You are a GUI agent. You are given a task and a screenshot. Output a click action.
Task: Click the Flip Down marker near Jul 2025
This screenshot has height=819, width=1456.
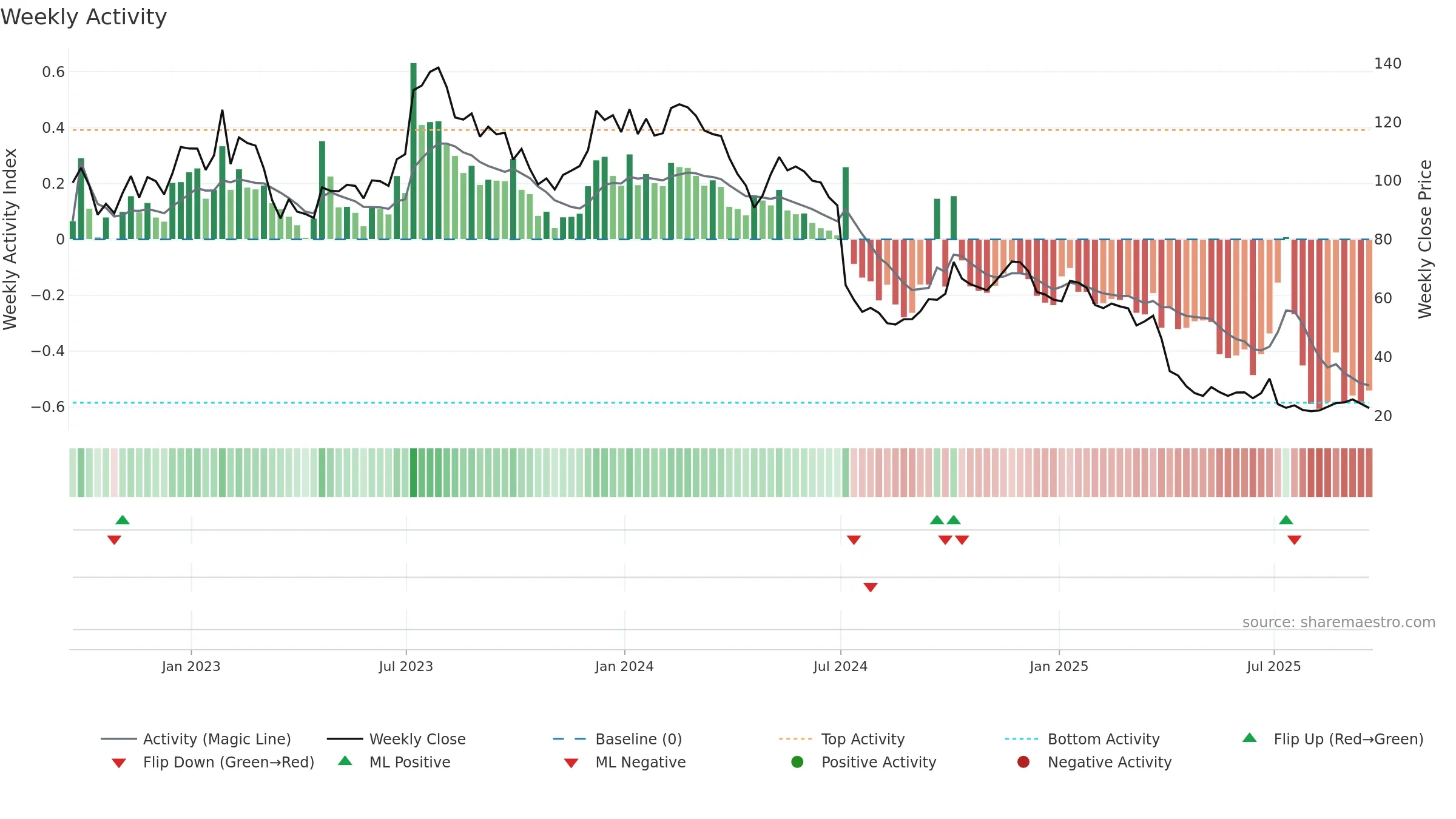[x=1295, y=540]
